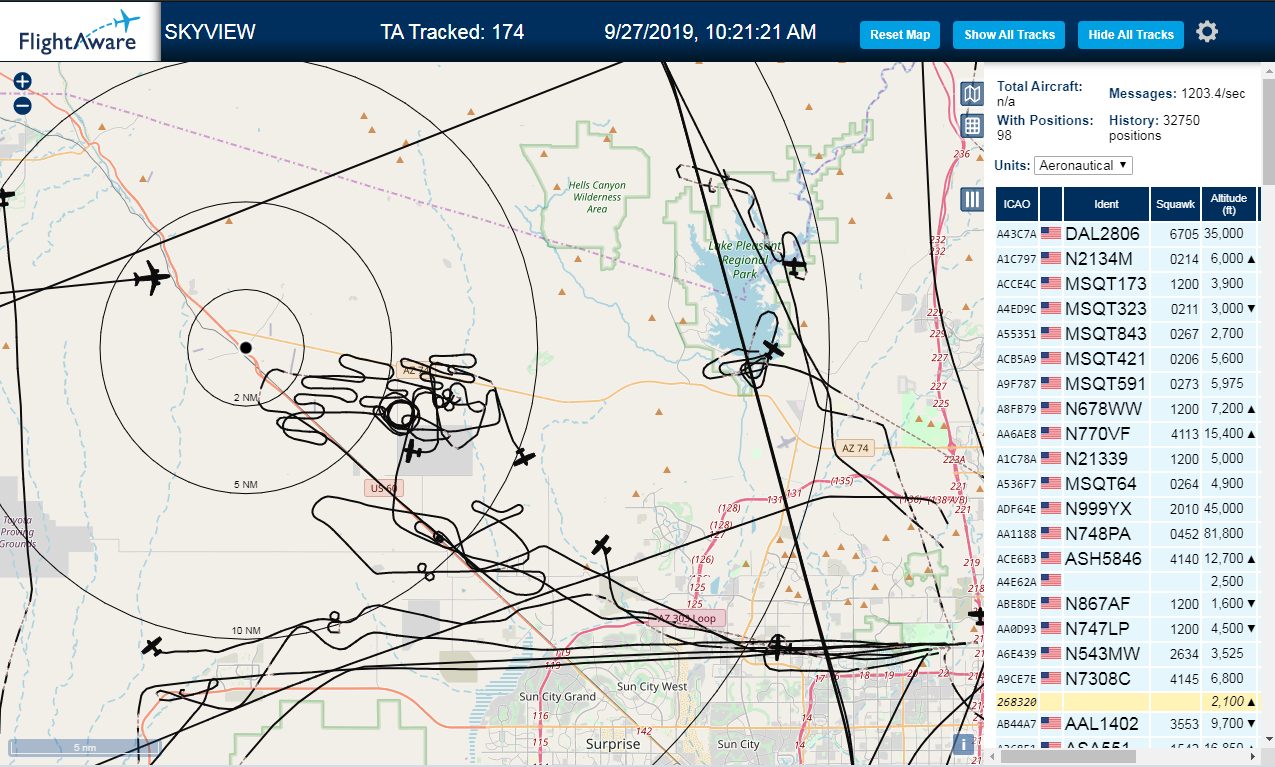Select the N21339 aircraft row

coord(1127,458)
